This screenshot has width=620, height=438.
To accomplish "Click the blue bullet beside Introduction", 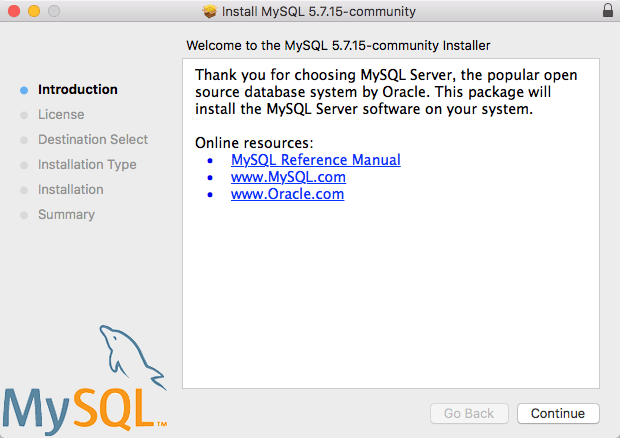I will click(x=24, y=90).
